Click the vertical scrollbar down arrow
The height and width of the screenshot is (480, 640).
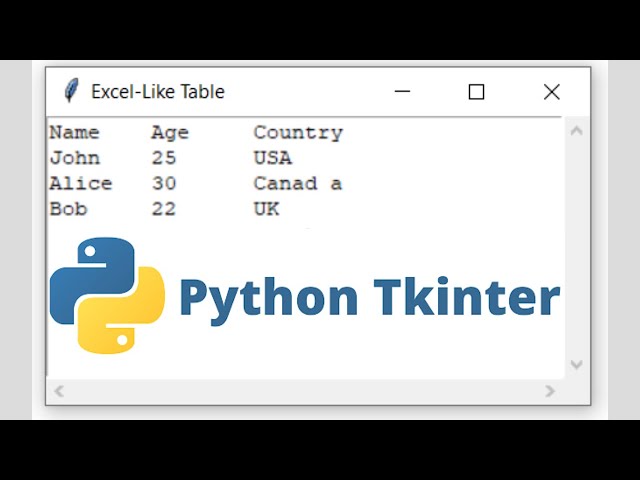(576, 364)
